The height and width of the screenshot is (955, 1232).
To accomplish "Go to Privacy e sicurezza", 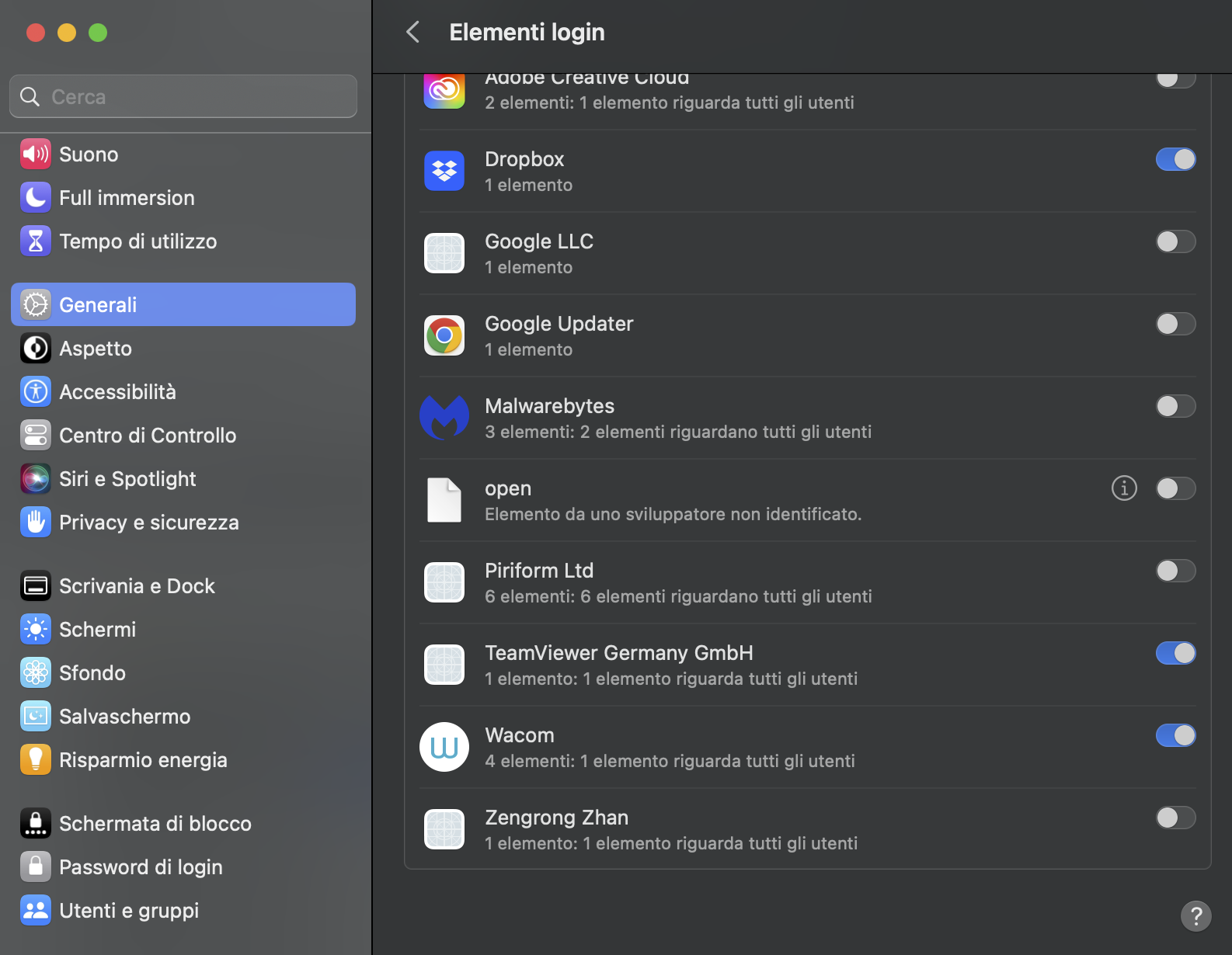I will coord(183,522).
